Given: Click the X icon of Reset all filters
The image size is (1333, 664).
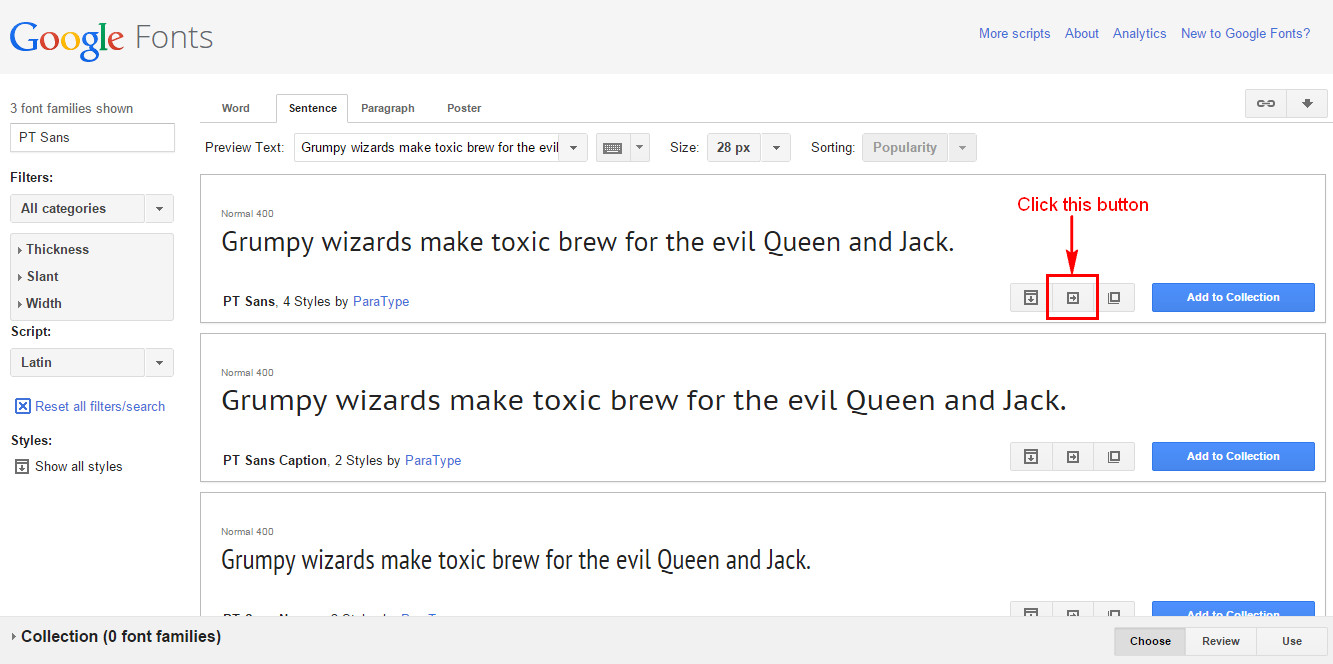Looking at the screenshot, I should [22, 406].
